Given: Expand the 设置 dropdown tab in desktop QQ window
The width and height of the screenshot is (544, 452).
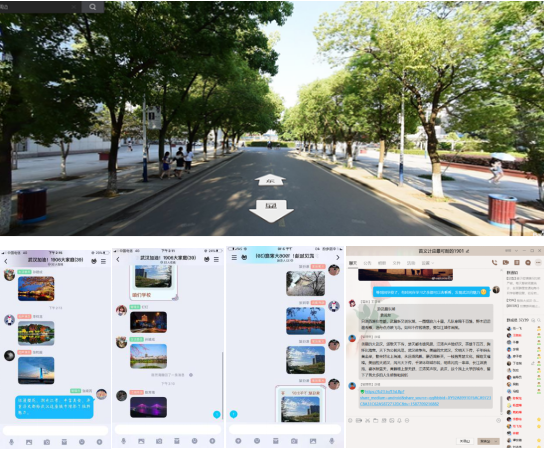Looking at the screenshot, I should (x=427, y=263).
